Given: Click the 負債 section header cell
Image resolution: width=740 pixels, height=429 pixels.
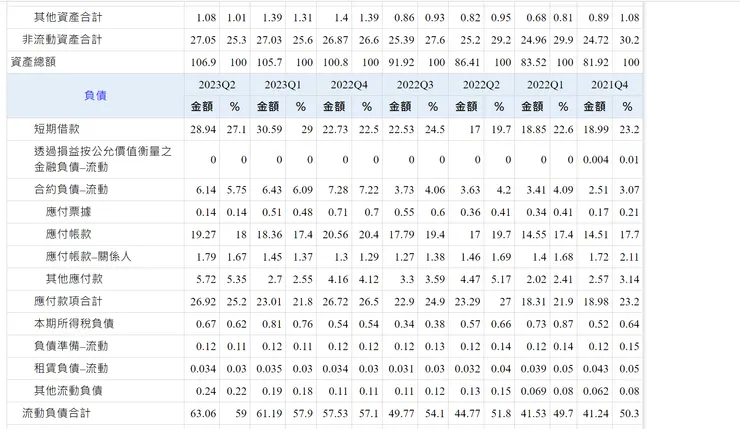Looking at the screenshot, I should (95, 96).
